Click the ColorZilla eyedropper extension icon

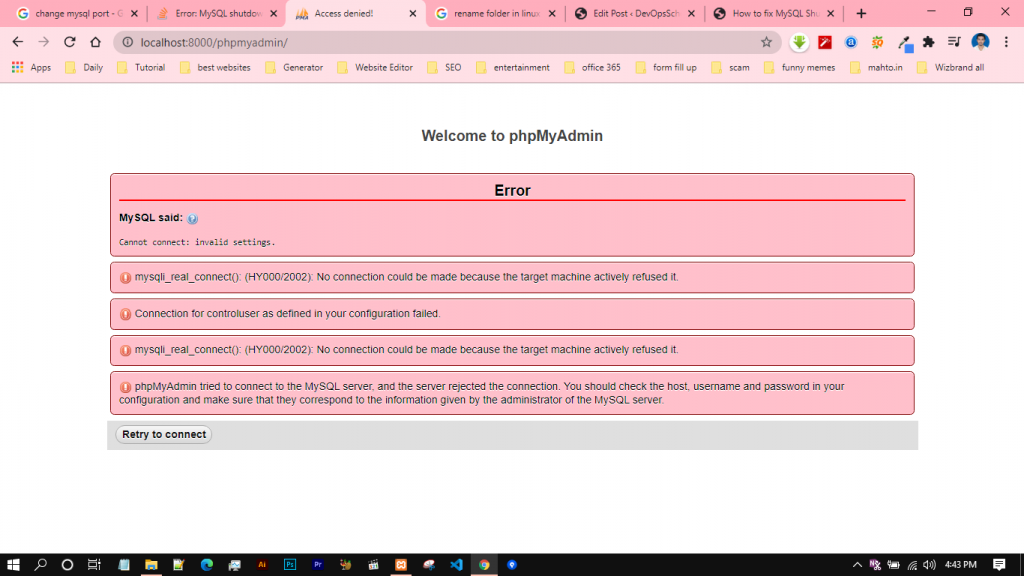point(903,42)
